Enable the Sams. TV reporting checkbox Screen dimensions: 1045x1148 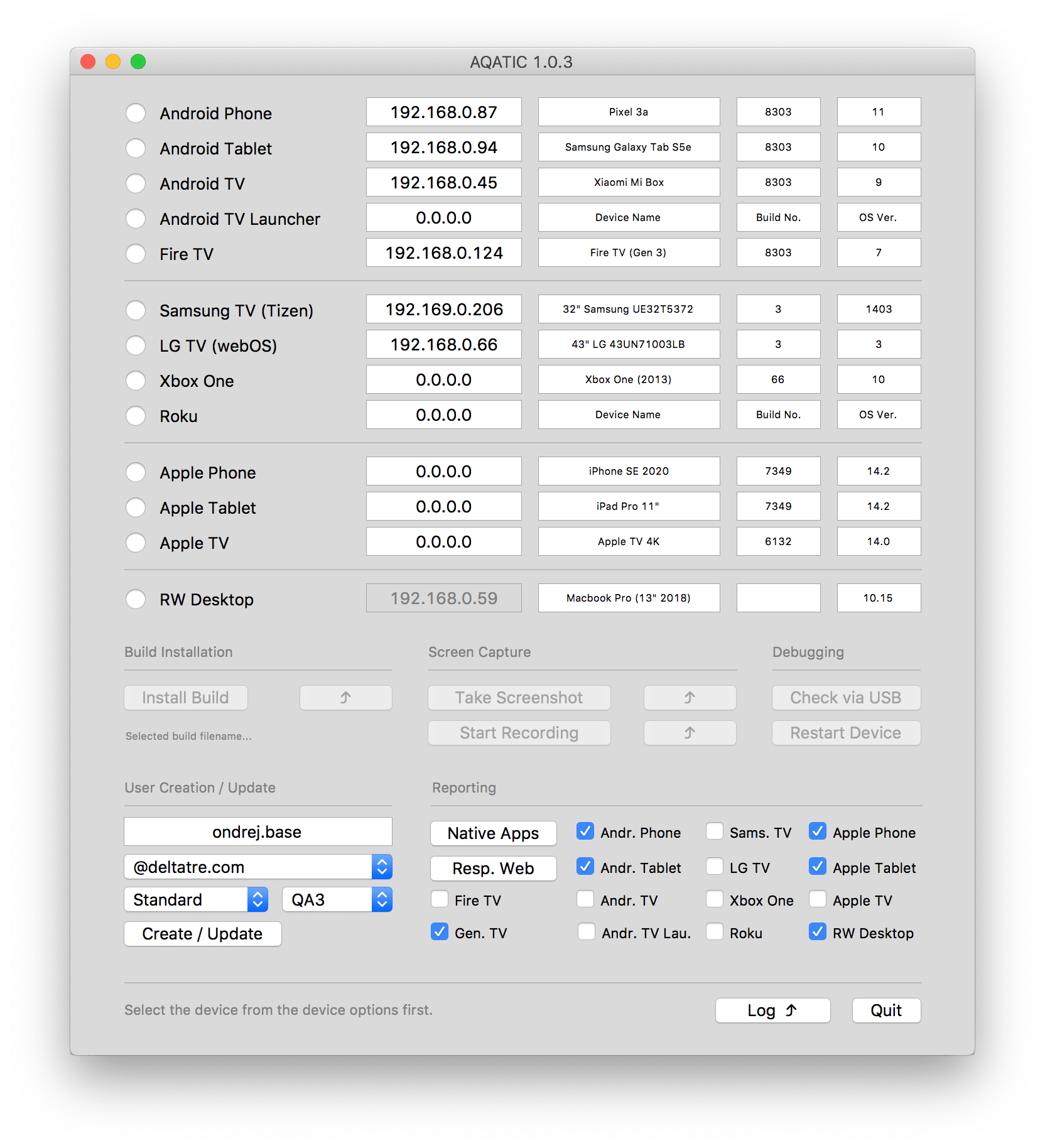715,831
